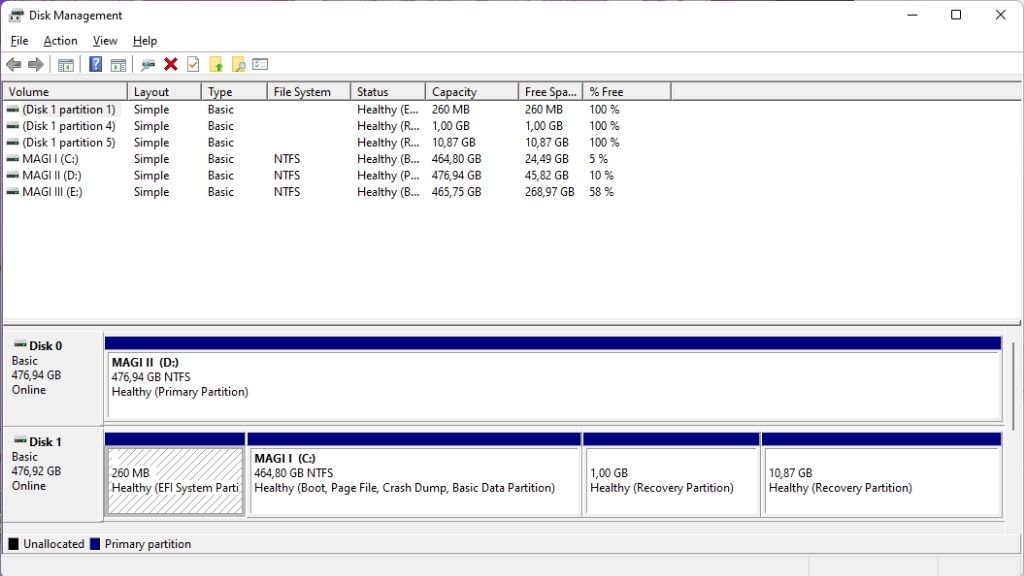Image resolution: width=1024 pixels, height=576 pixels.
Task: Click the 476,94 GB capacity cell in list
Action: tap(456, 175)
